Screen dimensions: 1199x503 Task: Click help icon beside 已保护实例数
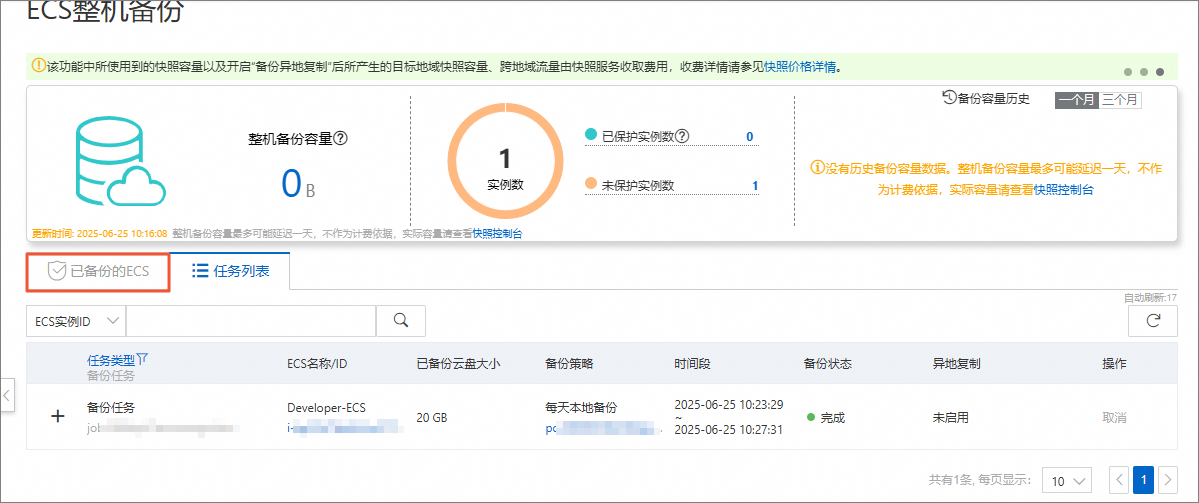683,136
